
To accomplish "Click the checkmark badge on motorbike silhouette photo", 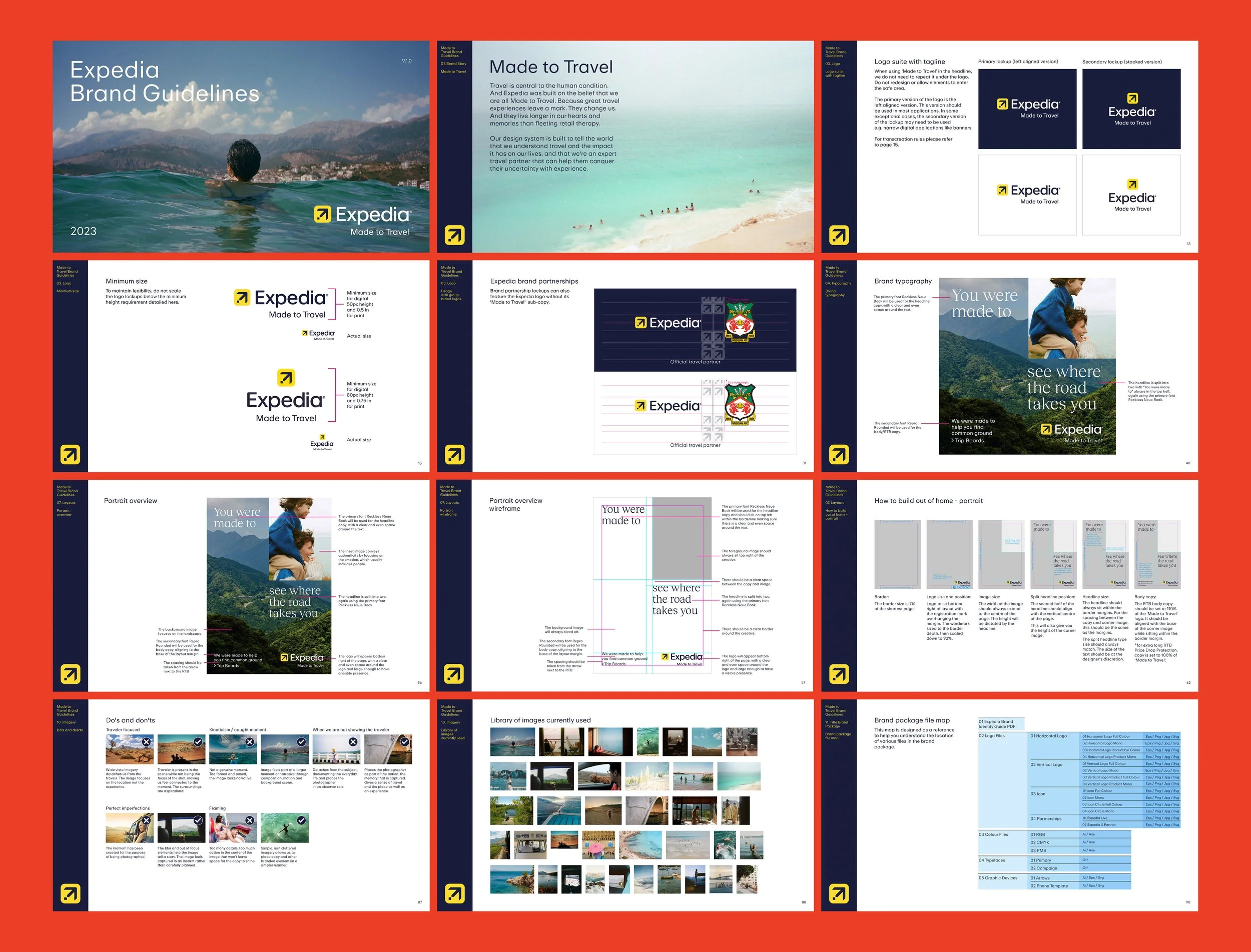I will tap(198, 742).
